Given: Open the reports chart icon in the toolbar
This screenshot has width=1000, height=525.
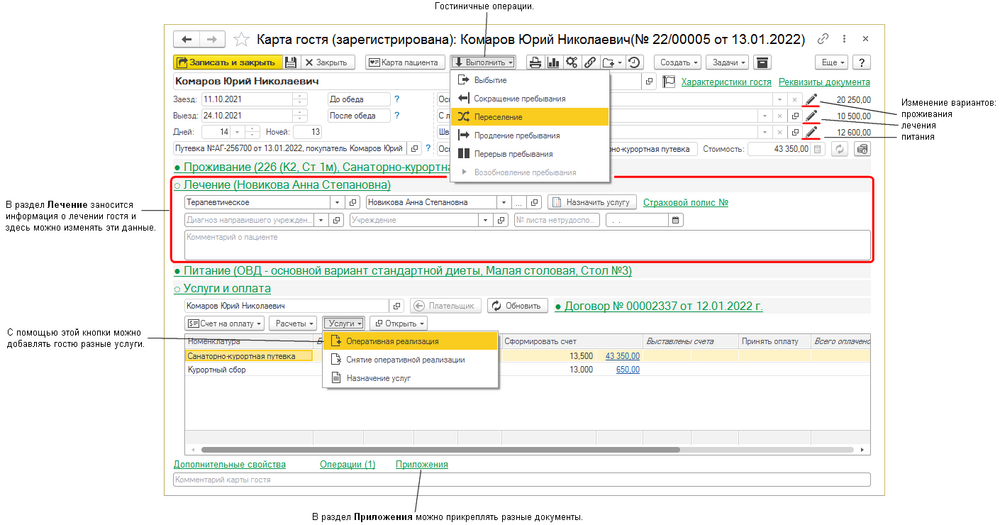Looking at the screenshot, I should [553, 62].
